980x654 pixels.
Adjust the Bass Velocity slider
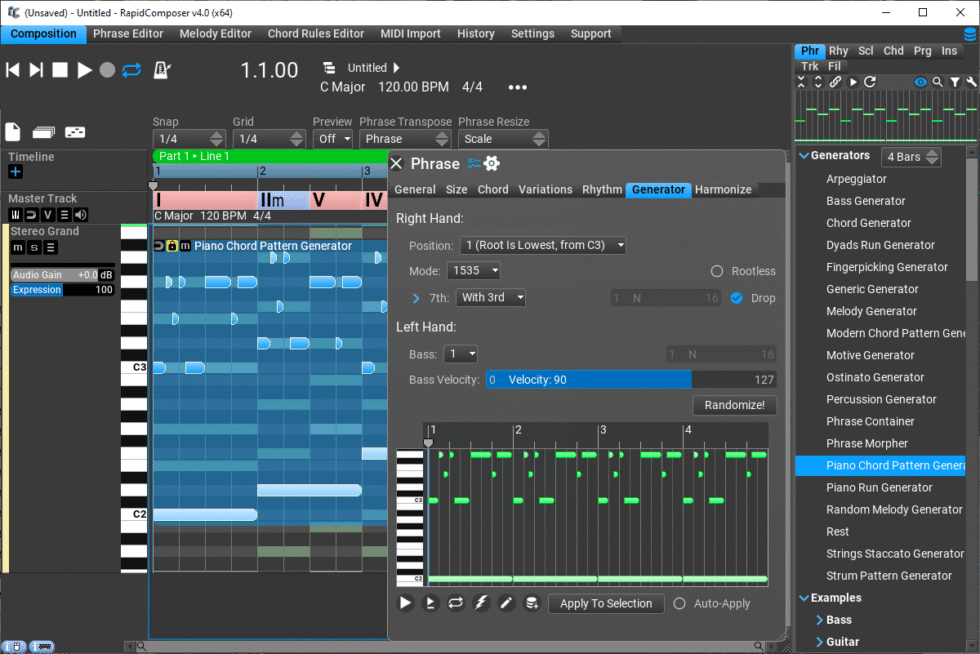click(x=588, y=380)
